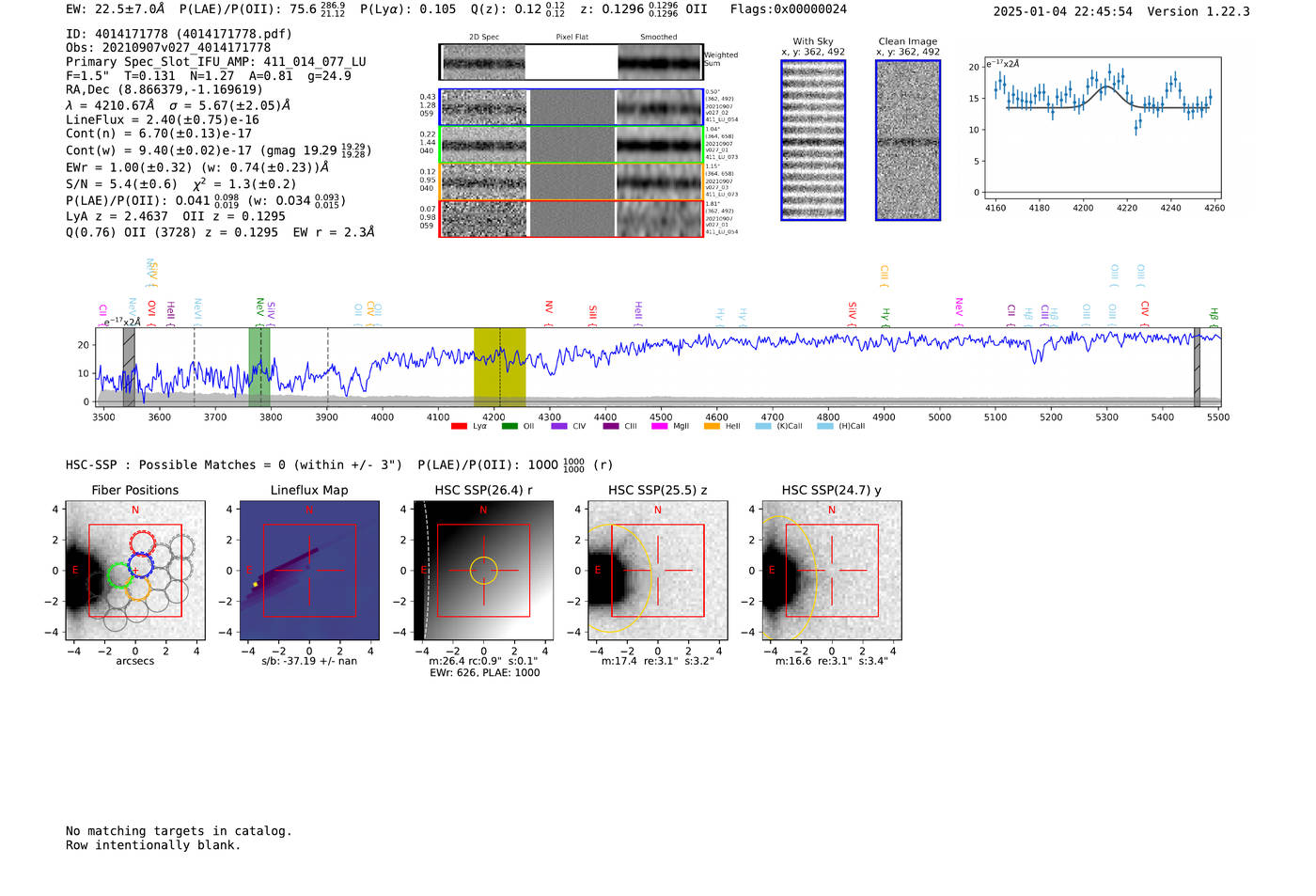Click the (H)CaII legend swatch

click(x=825, y=426)
